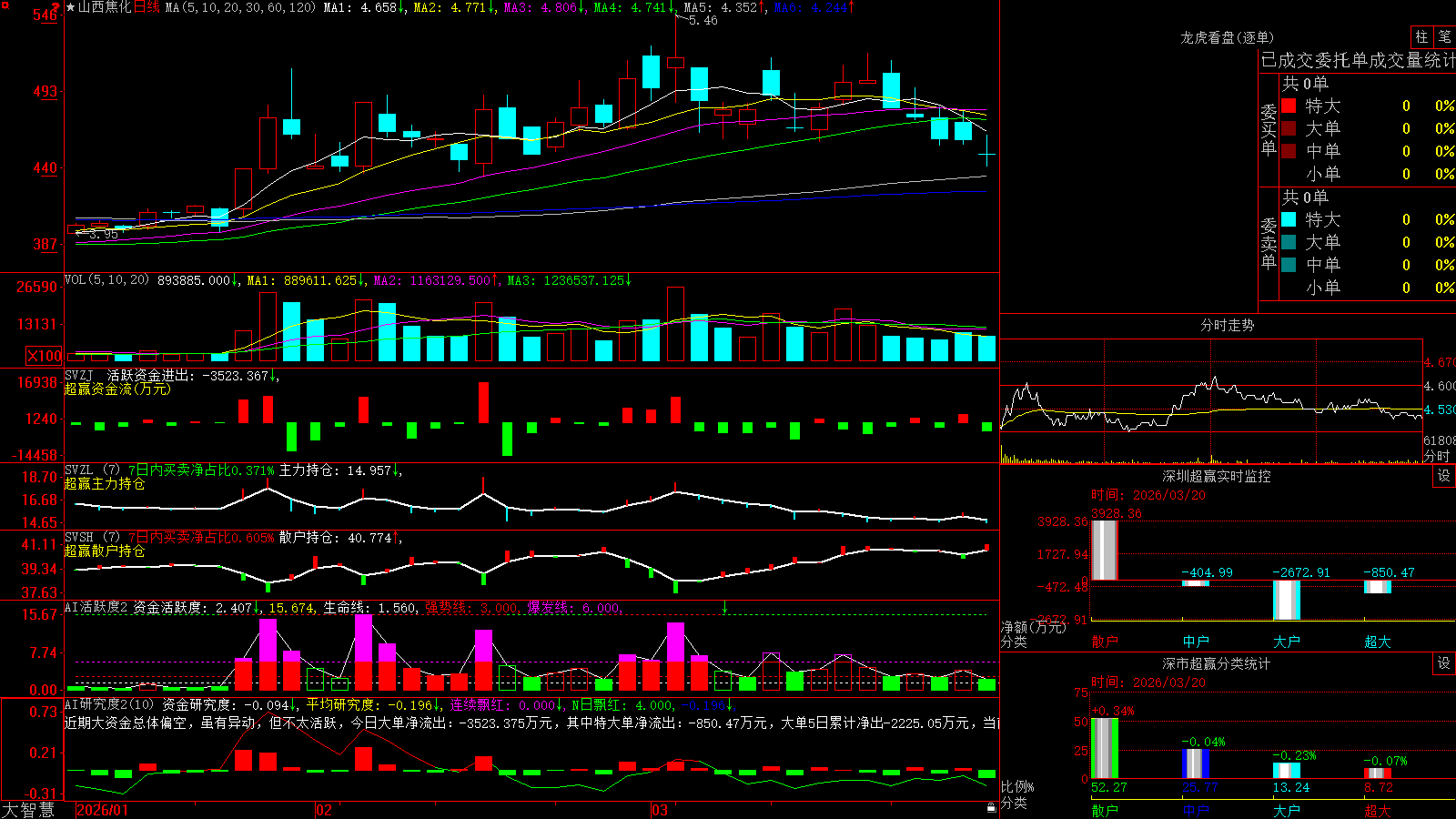This screenshot has height=819, width=1456.
Task: Click the 4.530 price label on intraday chart
Action: [x=1439, y=409]
